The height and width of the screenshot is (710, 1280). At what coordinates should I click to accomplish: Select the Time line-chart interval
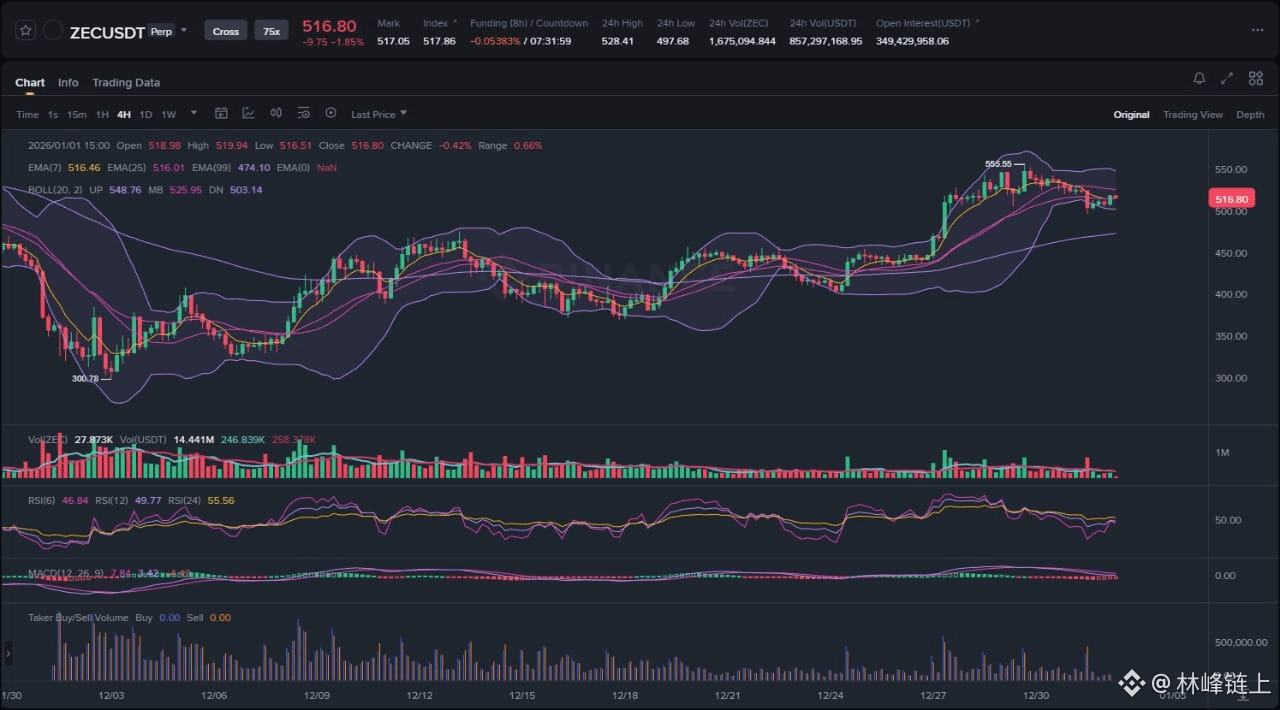coord(27,115)
